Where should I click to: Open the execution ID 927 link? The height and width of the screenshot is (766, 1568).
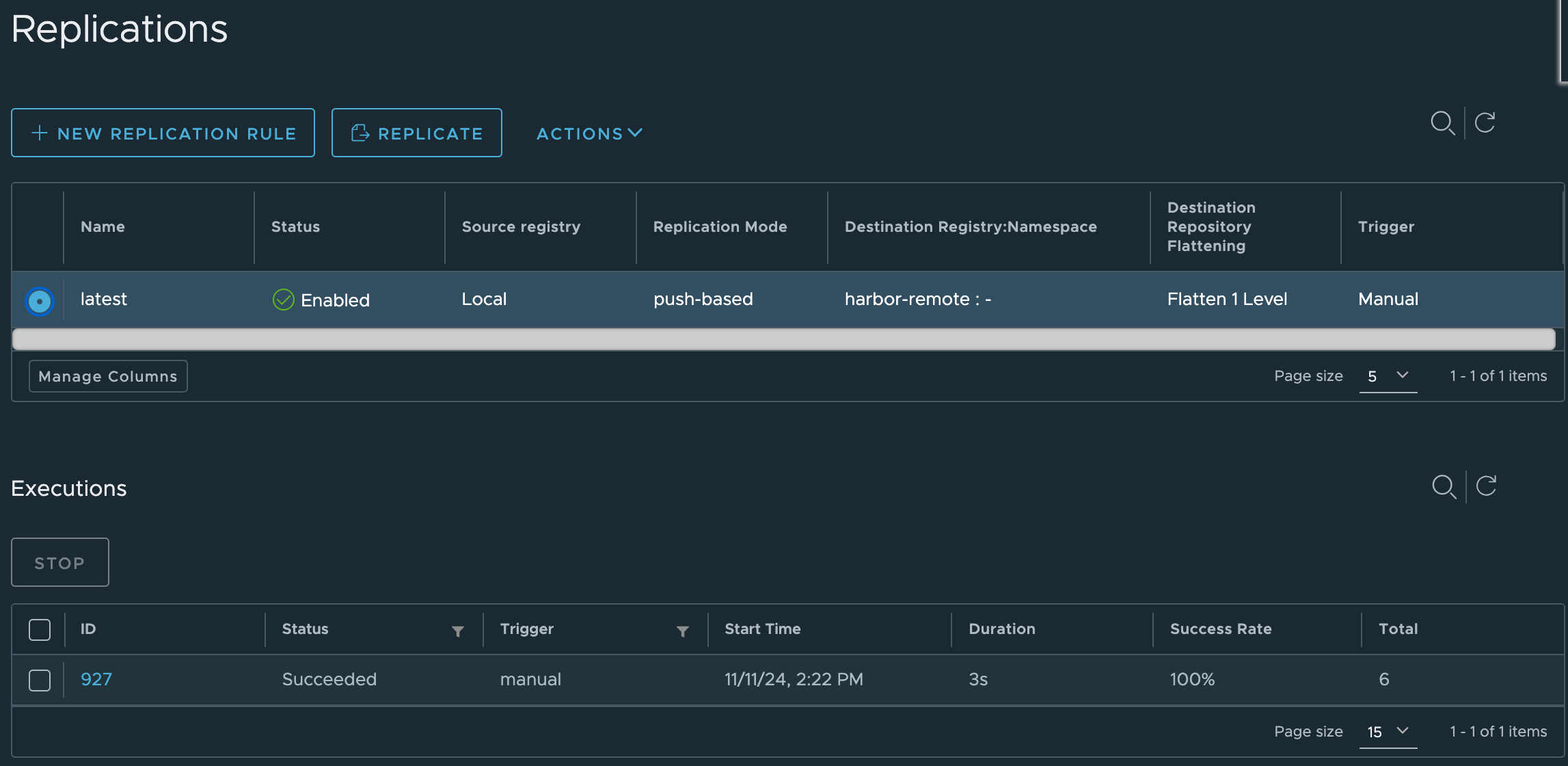[x=96, y=679]
